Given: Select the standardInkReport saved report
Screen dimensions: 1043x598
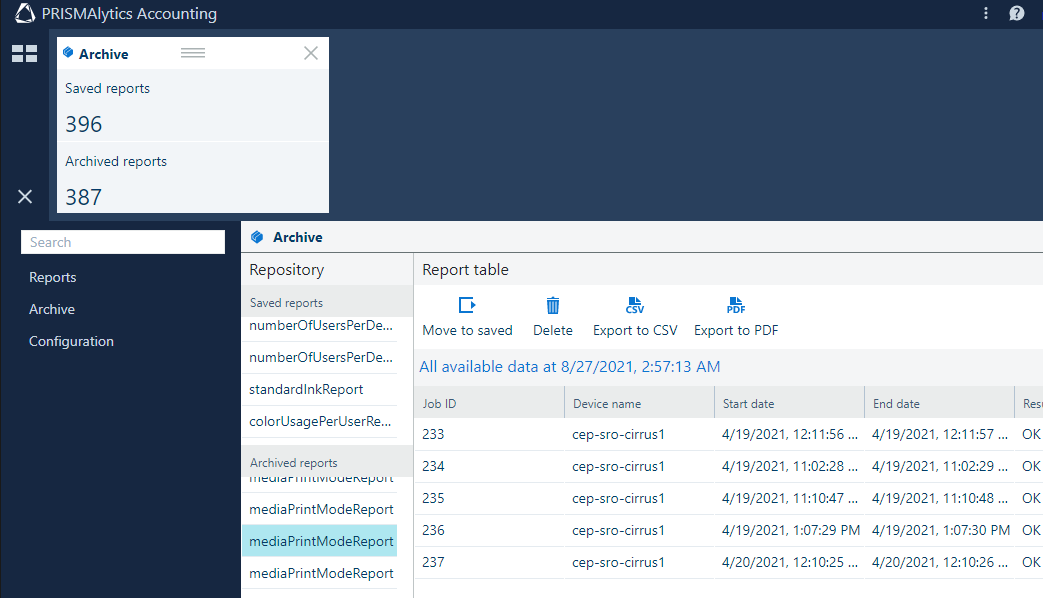Looking at the screenshot, I should tap(306, 389).
